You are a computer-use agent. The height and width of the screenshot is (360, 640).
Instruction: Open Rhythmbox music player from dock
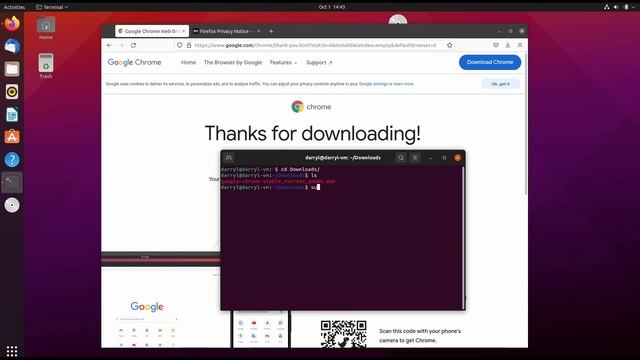click(x=12, y=92)
